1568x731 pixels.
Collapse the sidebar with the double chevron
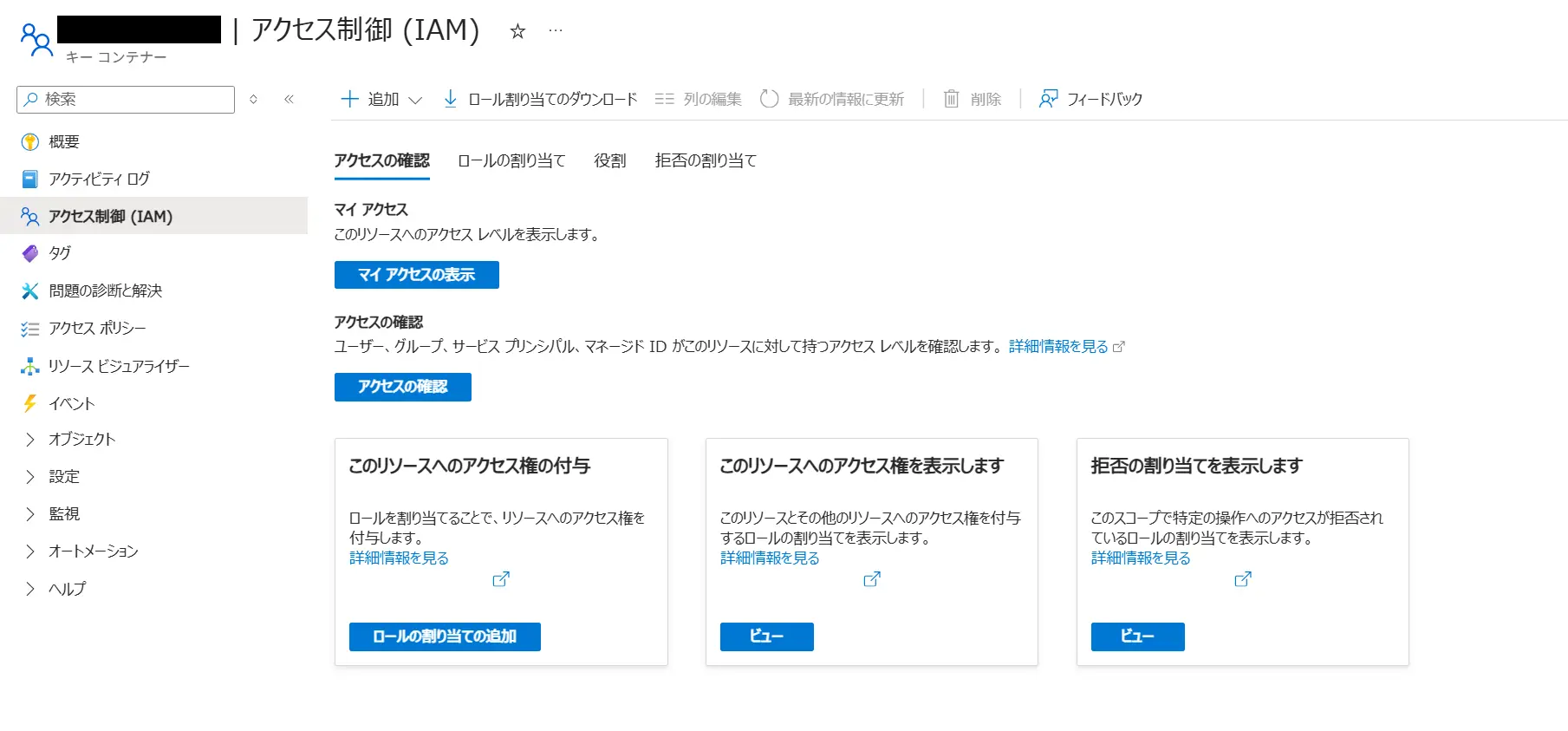pos(289,99)
